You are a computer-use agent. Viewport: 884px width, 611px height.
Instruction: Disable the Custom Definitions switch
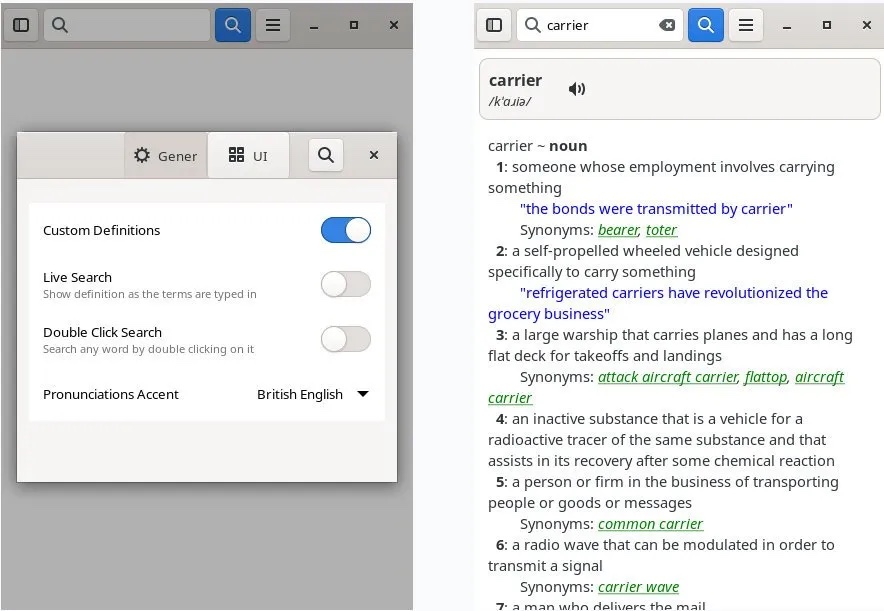point(345,230)
